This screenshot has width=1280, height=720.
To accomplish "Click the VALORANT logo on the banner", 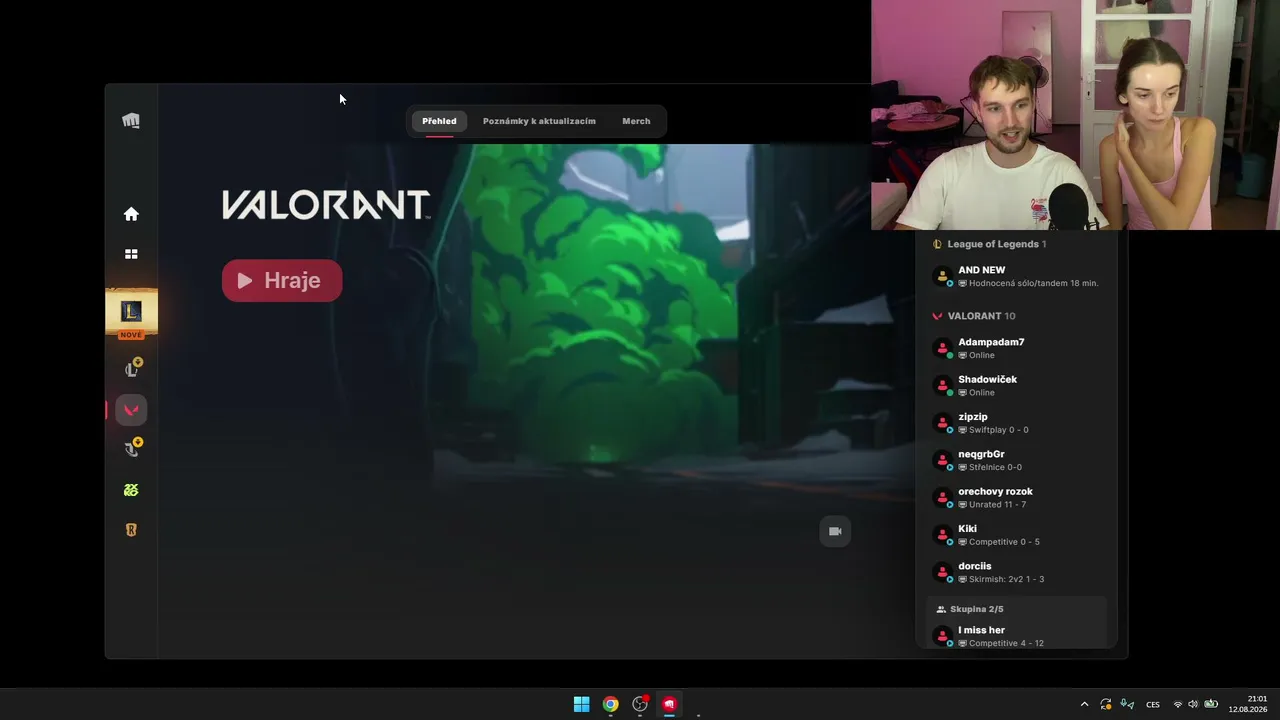I will 326,205.
